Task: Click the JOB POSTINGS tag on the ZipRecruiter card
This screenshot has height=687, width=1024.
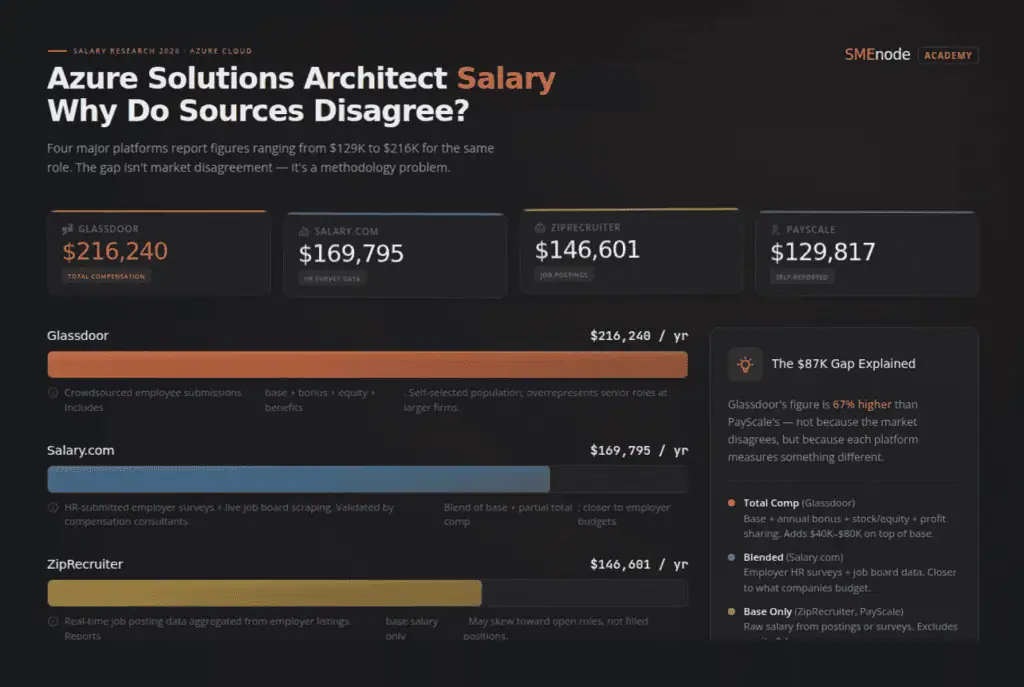Action: pyautogui.click(x=563, y=274)
